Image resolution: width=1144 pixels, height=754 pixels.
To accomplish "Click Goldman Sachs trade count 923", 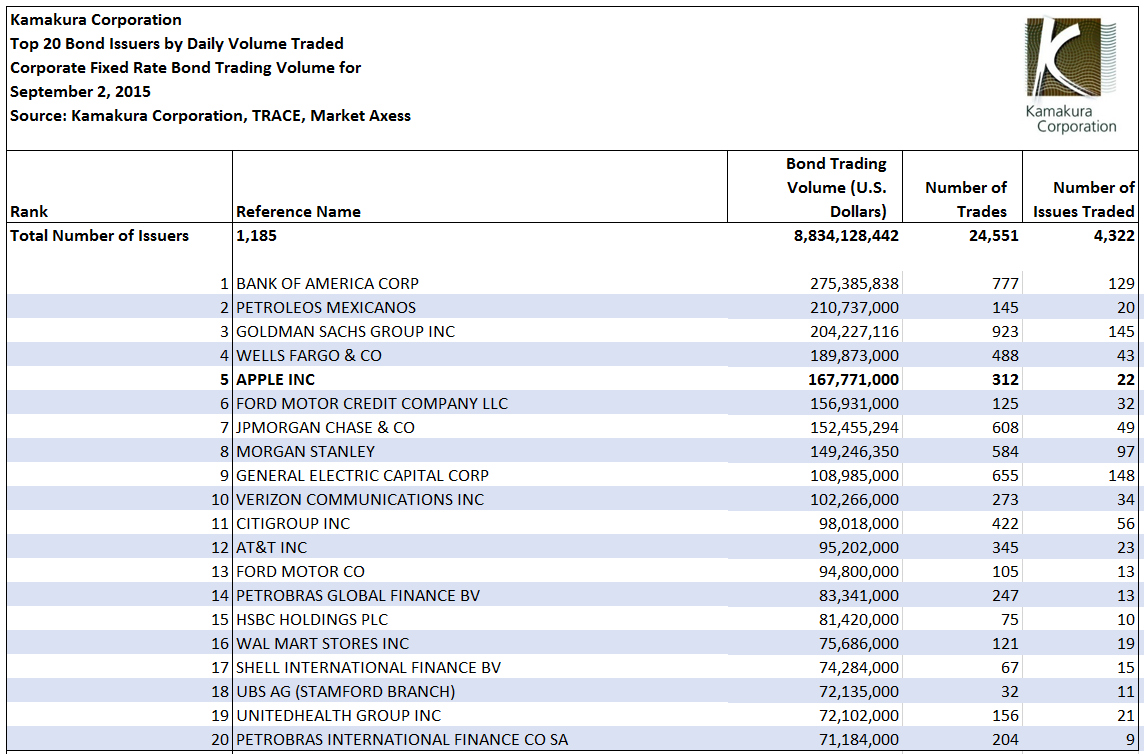I will [x=1005, y=331].
